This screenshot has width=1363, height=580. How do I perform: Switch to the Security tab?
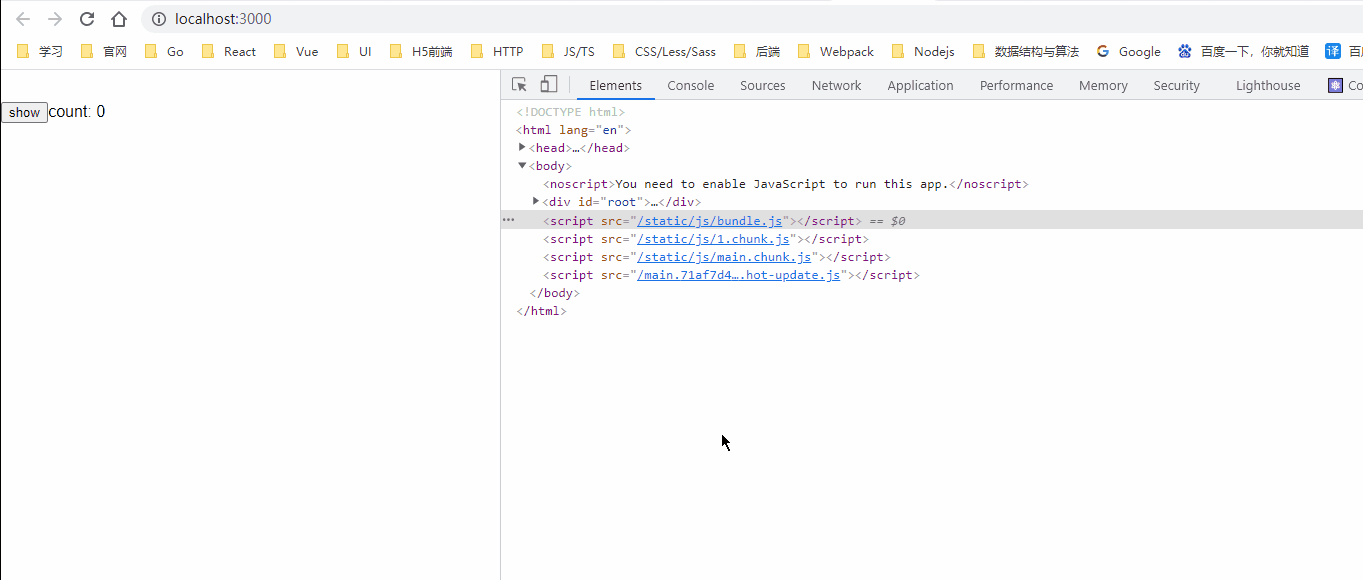pos(1176,85)
